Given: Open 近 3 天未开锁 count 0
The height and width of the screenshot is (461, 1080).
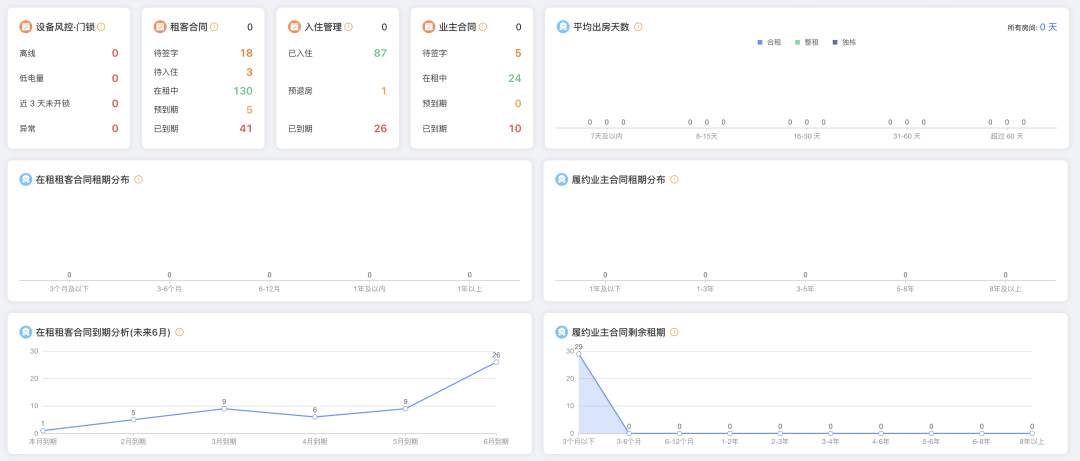Looking at the screenshot, I should point(115,103).
